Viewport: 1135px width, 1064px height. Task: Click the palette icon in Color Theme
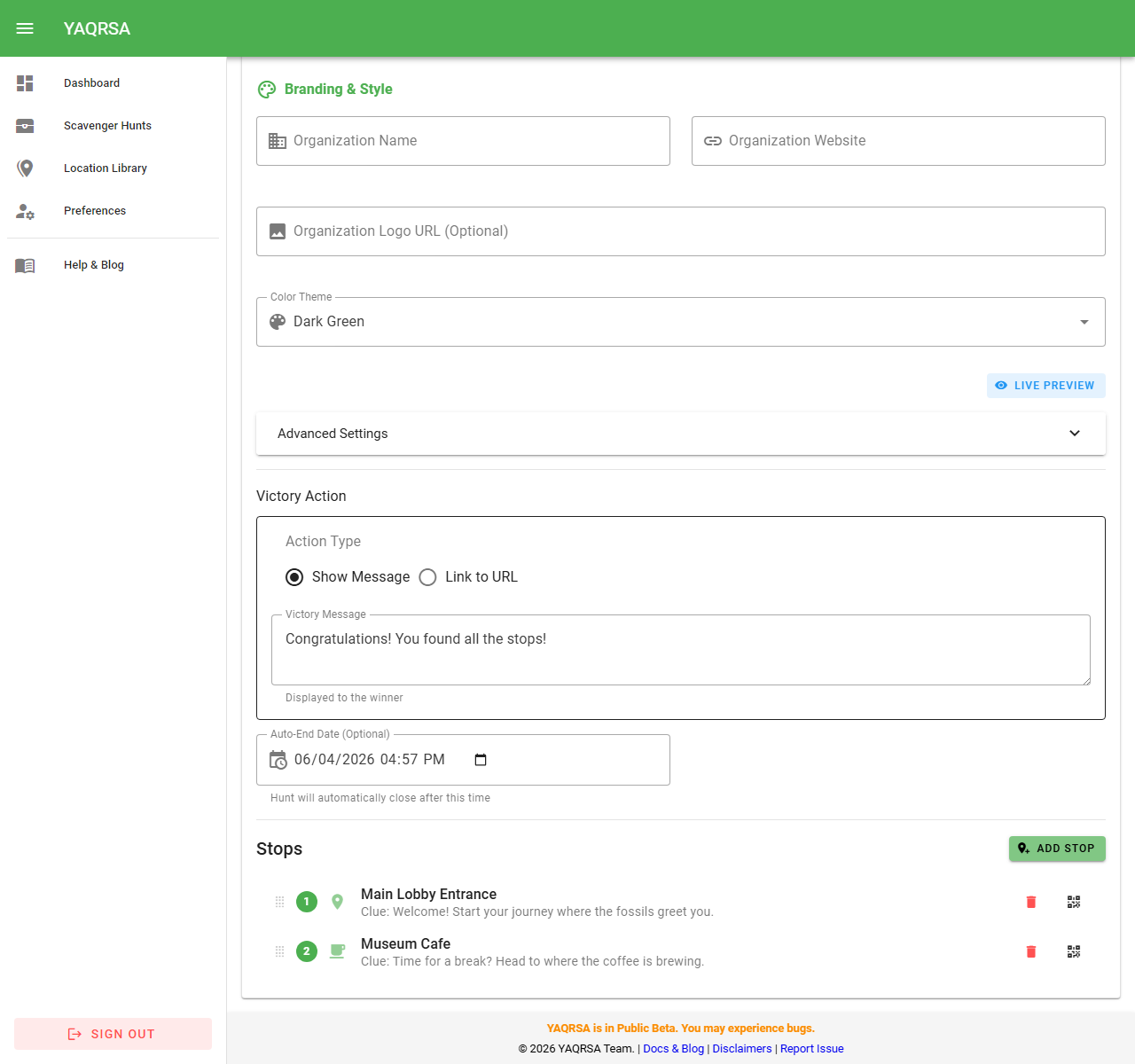(278, 322)
